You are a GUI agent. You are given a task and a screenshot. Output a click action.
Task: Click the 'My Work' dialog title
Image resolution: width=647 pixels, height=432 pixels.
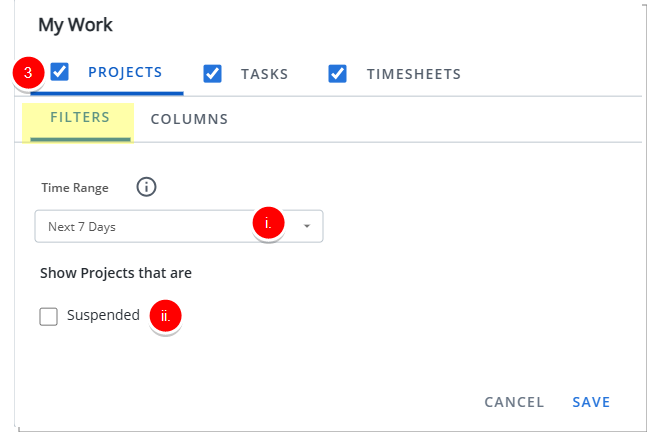(75, 25)
